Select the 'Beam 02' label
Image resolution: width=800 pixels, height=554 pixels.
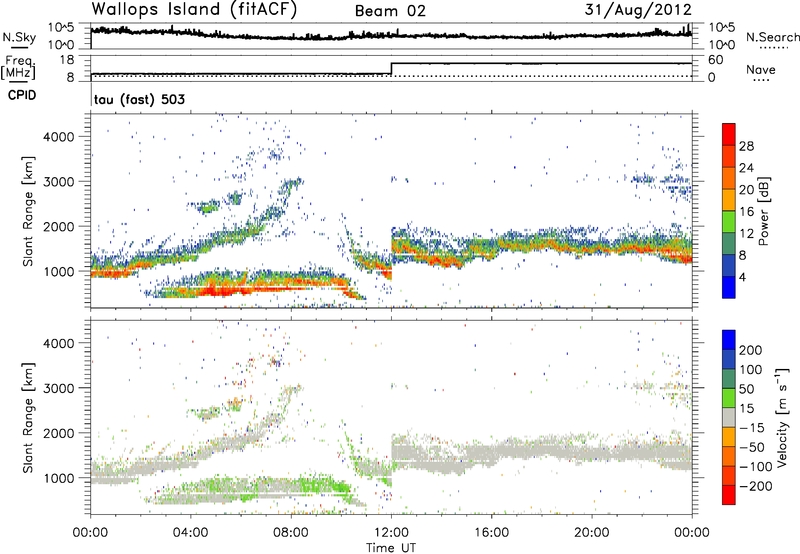[390, 11]
